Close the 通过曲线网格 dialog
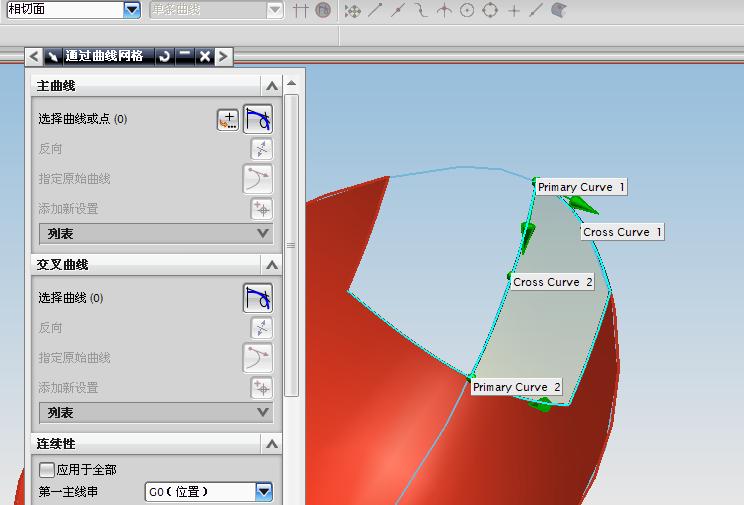The image size is (744, 505). click(x=205, y=56)
